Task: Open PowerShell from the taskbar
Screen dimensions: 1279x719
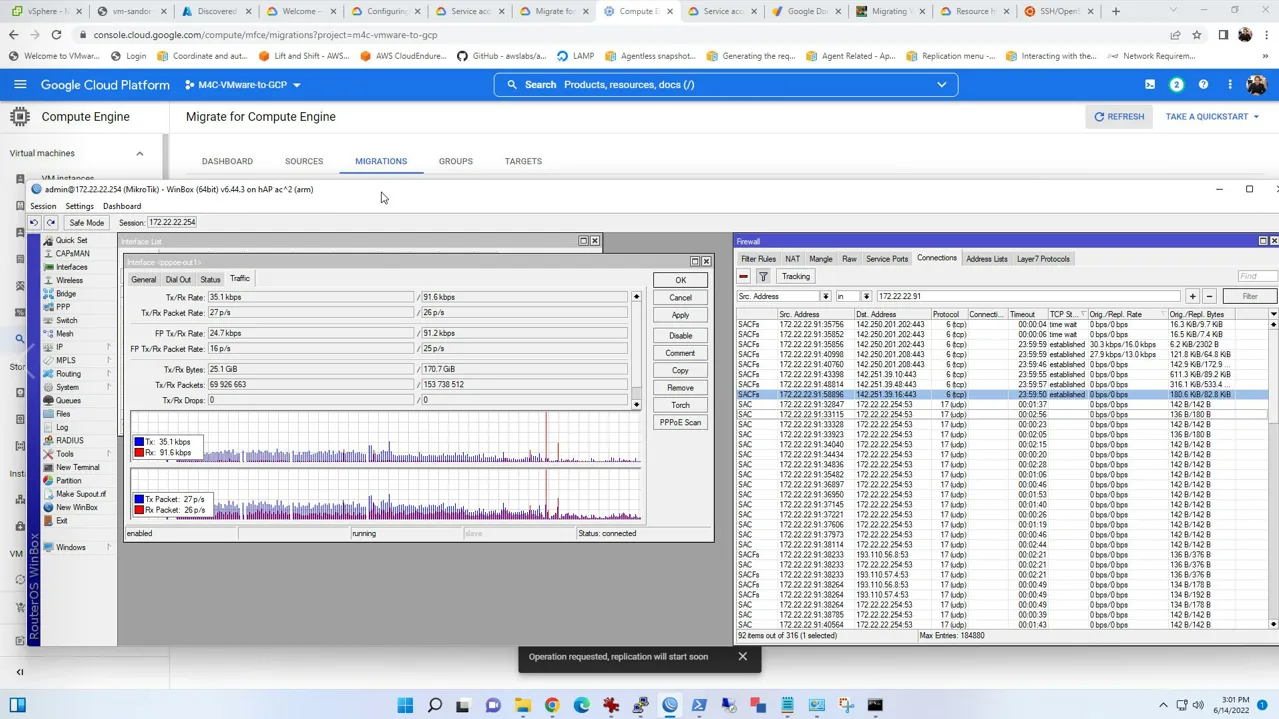Action: tap(699, 705)
